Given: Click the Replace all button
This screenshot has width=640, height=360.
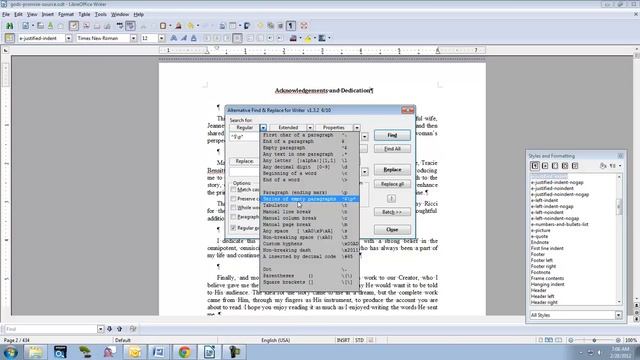Looking at the screenshot, I should (392, 184).
